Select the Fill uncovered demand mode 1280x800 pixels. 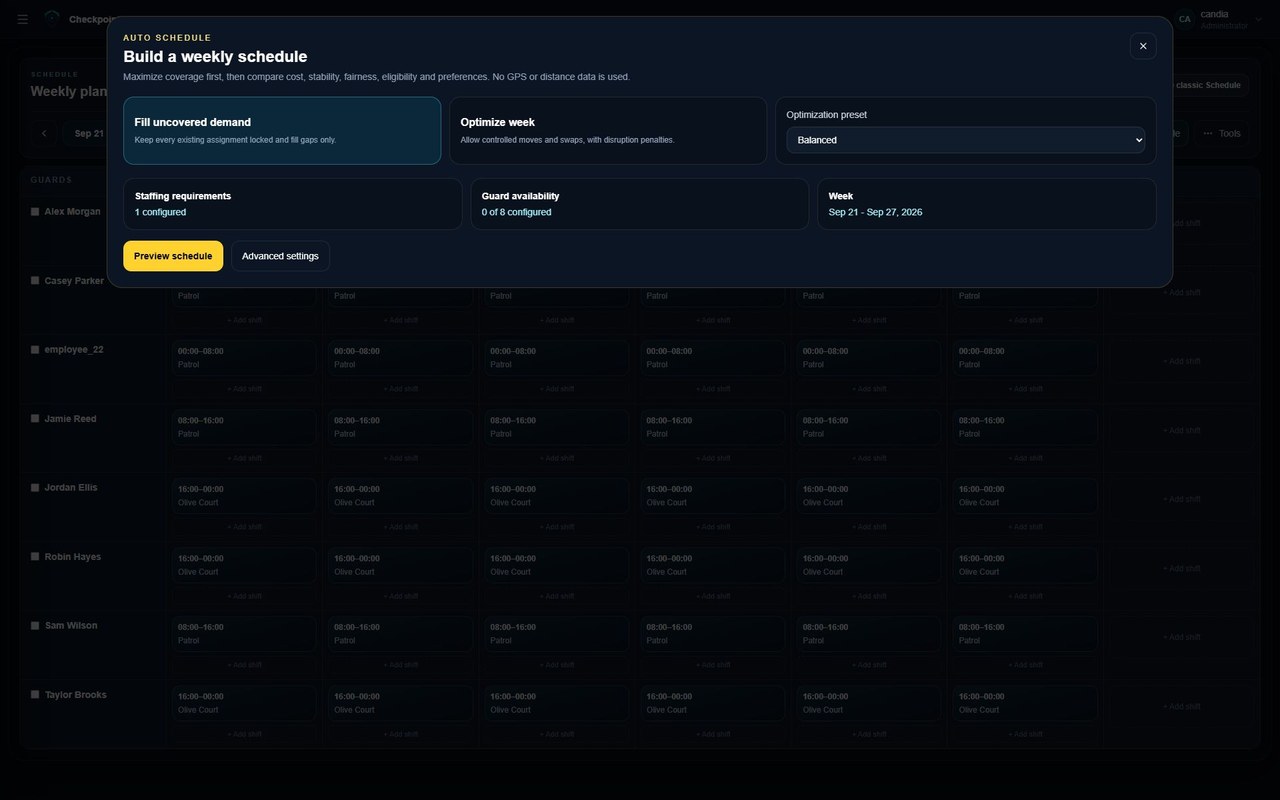click(x=282, y=131)
